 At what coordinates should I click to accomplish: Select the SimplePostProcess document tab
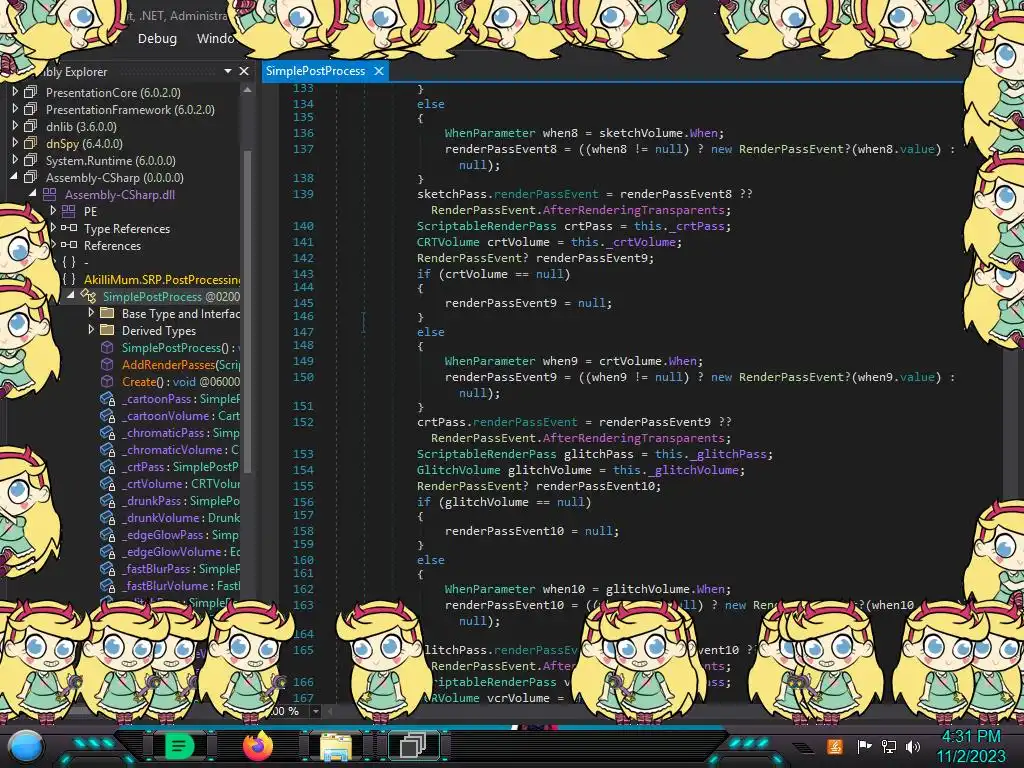click(x=315, y=71)
